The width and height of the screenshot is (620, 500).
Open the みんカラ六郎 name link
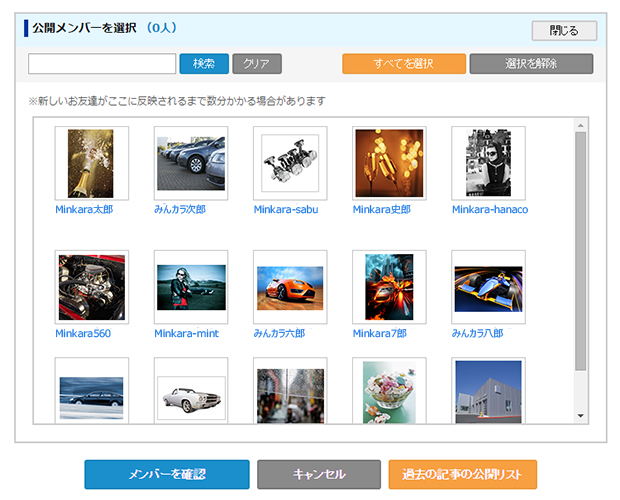pyautogui.click(x=279, y=334)
